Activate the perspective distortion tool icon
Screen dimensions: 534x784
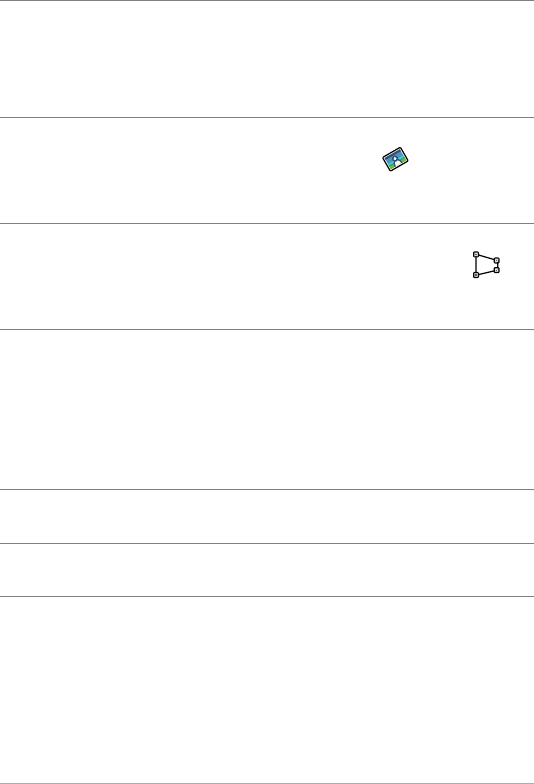(486, 264)
